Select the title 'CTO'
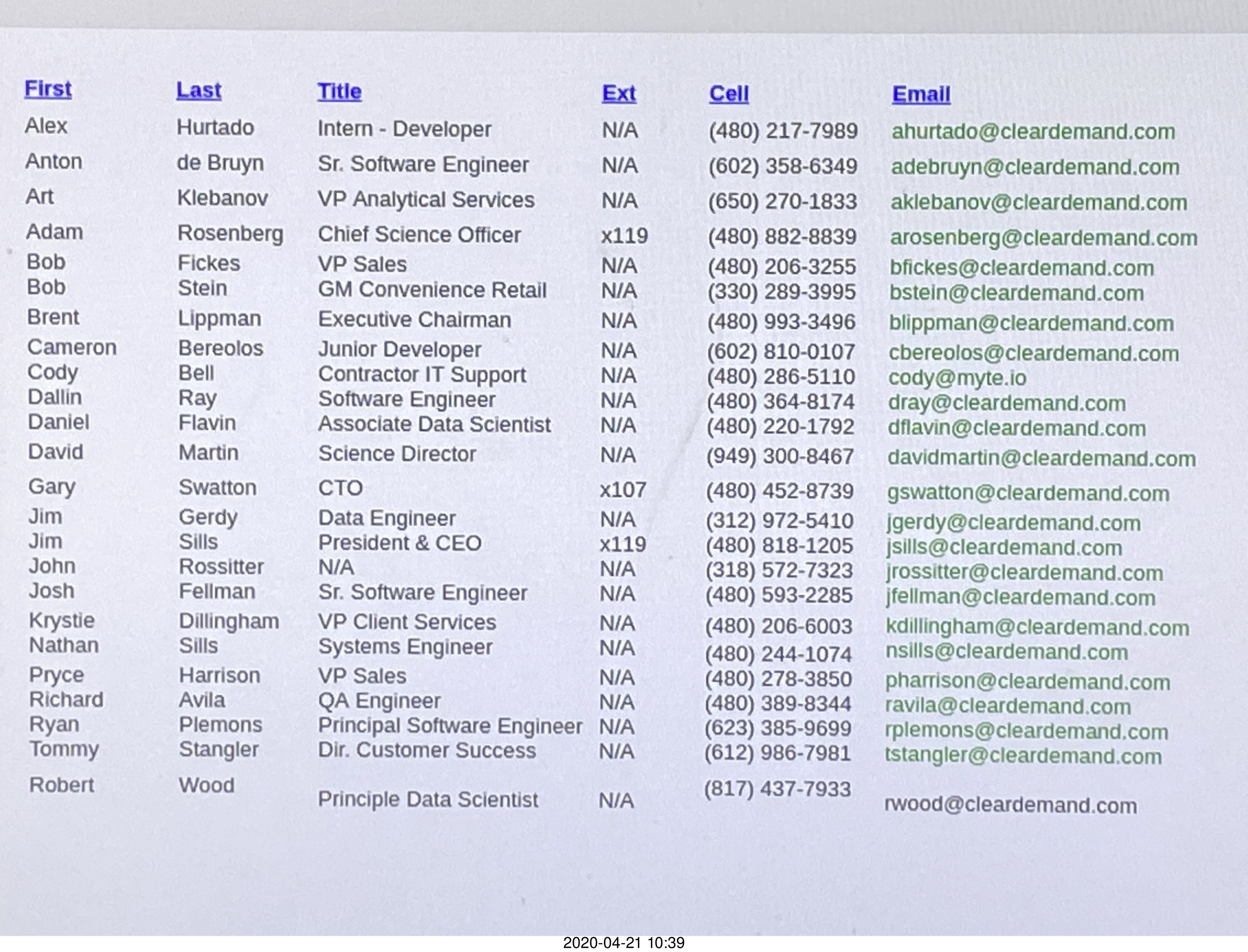This screenshot has width=1248, height=952. (x=340, y=488)
